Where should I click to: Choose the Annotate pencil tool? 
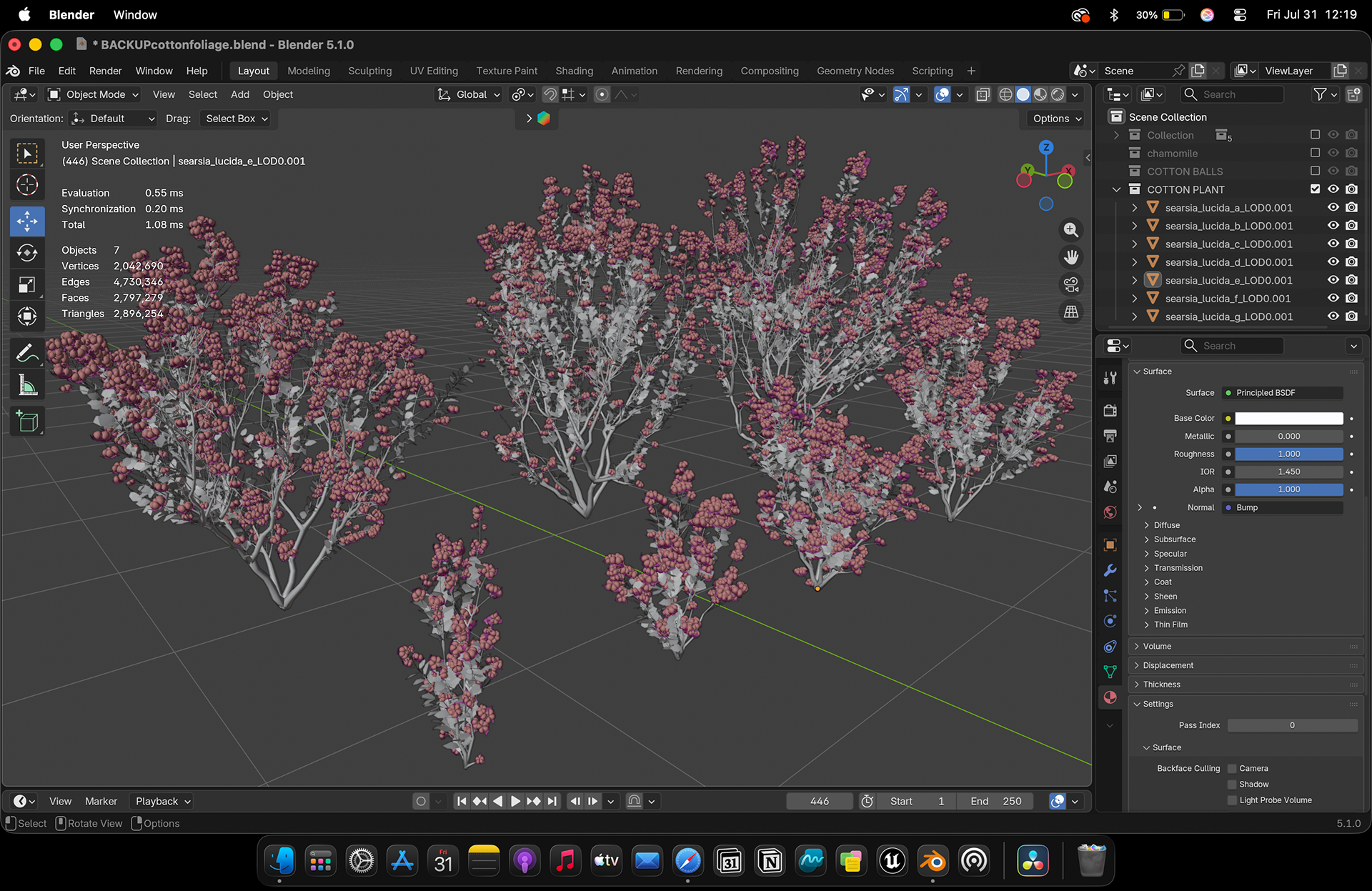click(27, 353)
